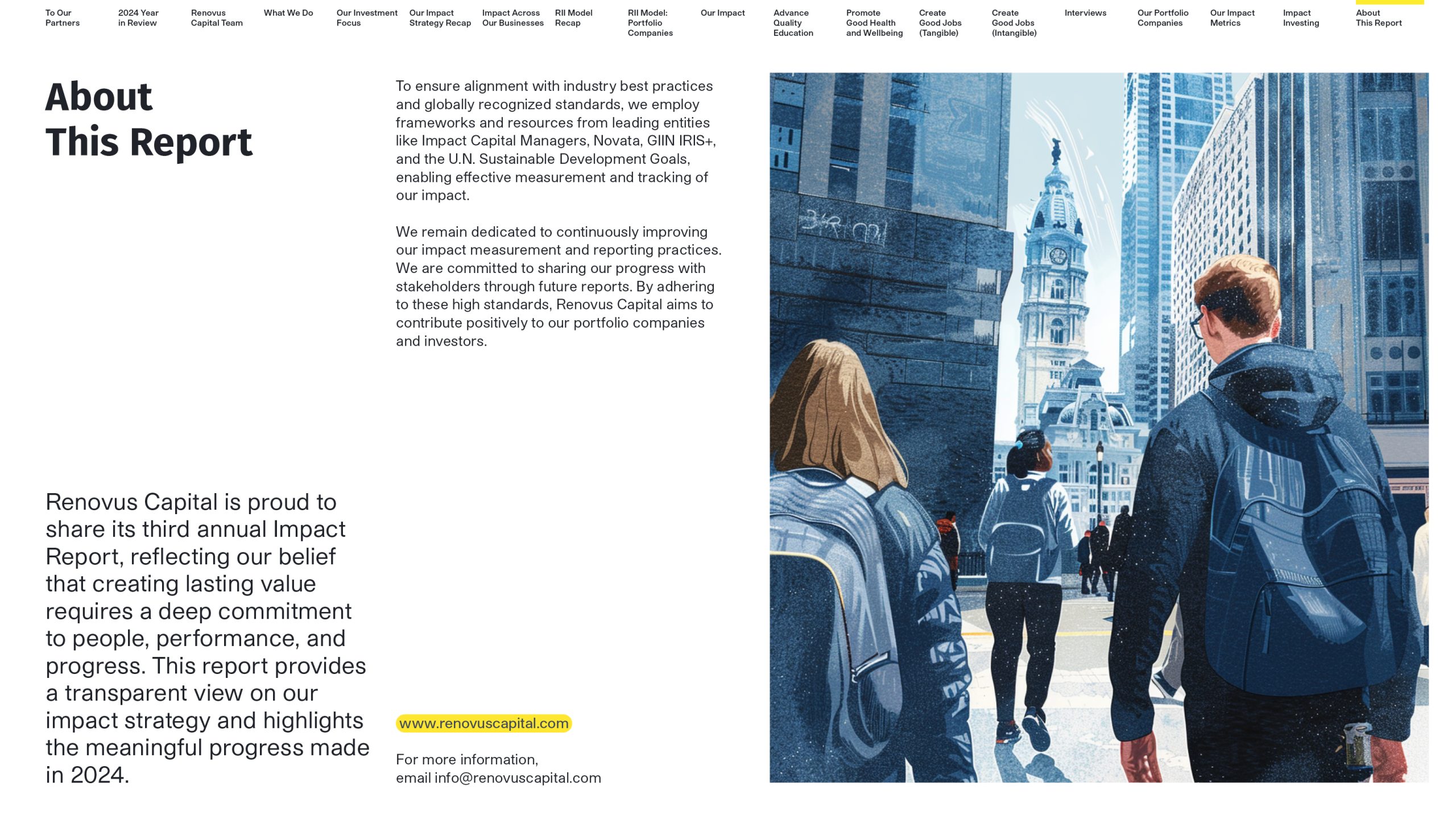This screenshot has width=1456, height=819.
Task: Go to Our Impact Strategy Recap
Action: pos(440,18)
